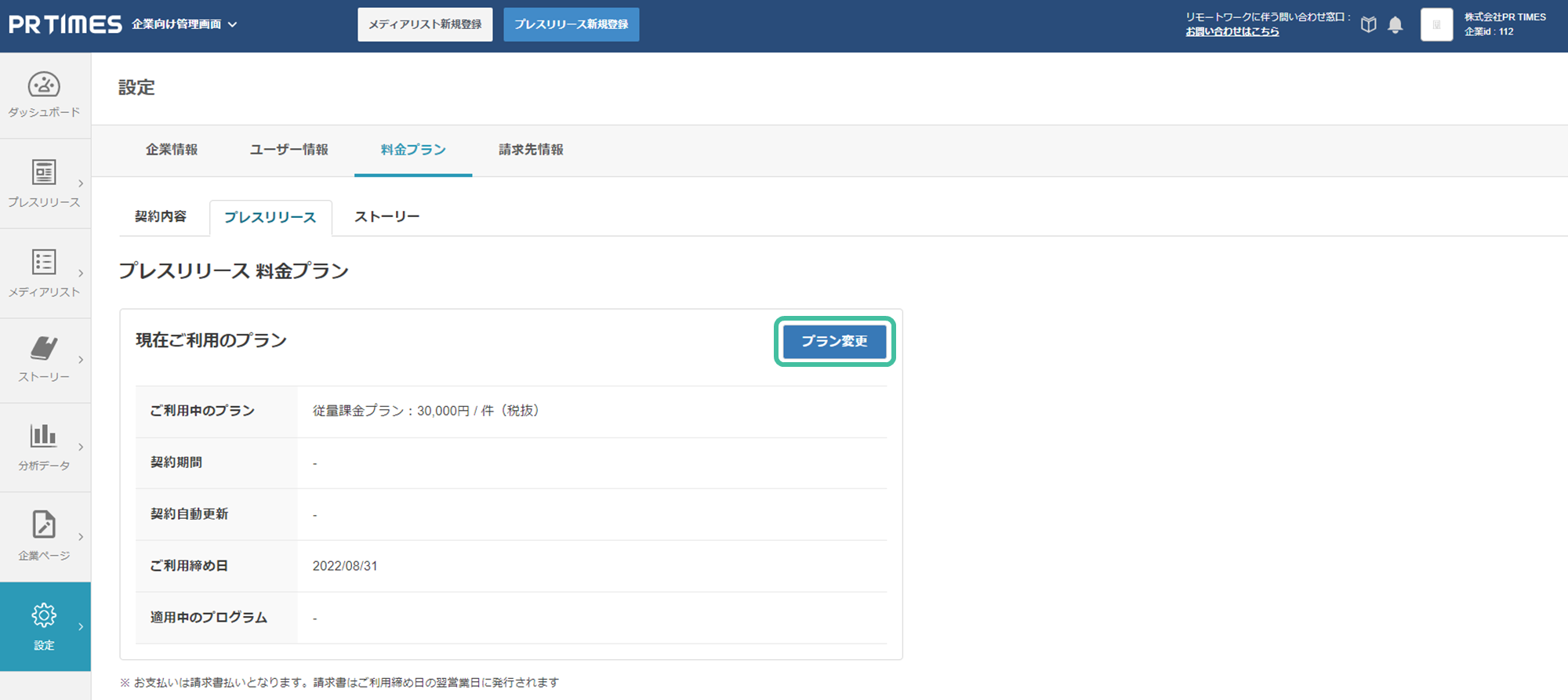Click the お支払いは請求書払い footnote
This screenshot has width=1568, height=700.
point(339,683)
